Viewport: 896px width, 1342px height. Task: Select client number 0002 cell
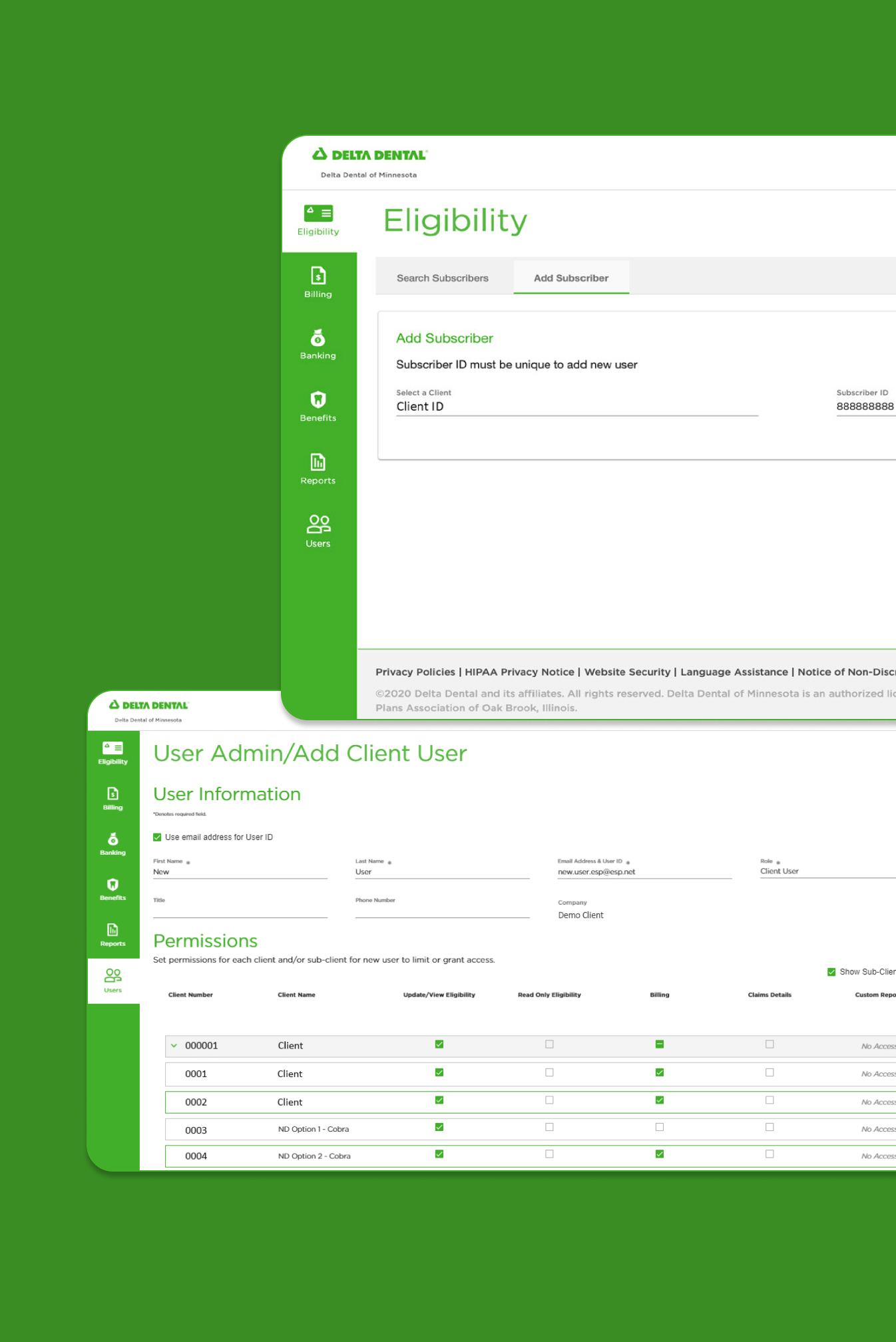click(196, 1102)
